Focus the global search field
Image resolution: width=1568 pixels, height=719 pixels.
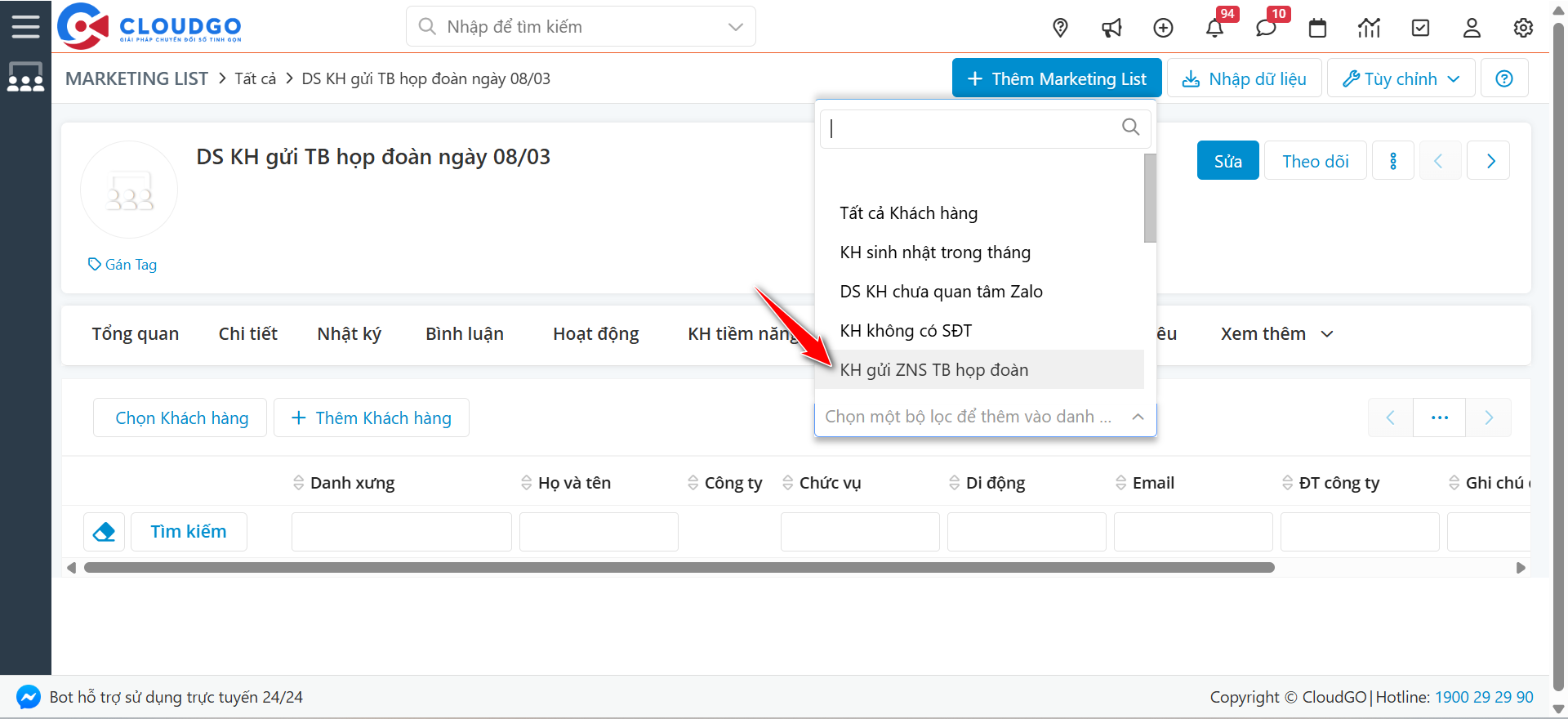[x=581, y=27]
